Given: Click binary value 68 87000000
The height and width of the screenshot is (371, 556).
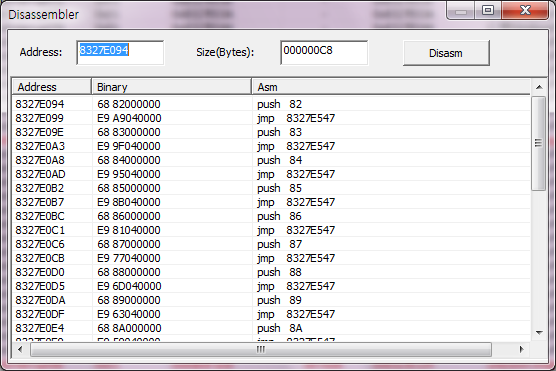Looking at the screenshot, I should pos(129,244).
